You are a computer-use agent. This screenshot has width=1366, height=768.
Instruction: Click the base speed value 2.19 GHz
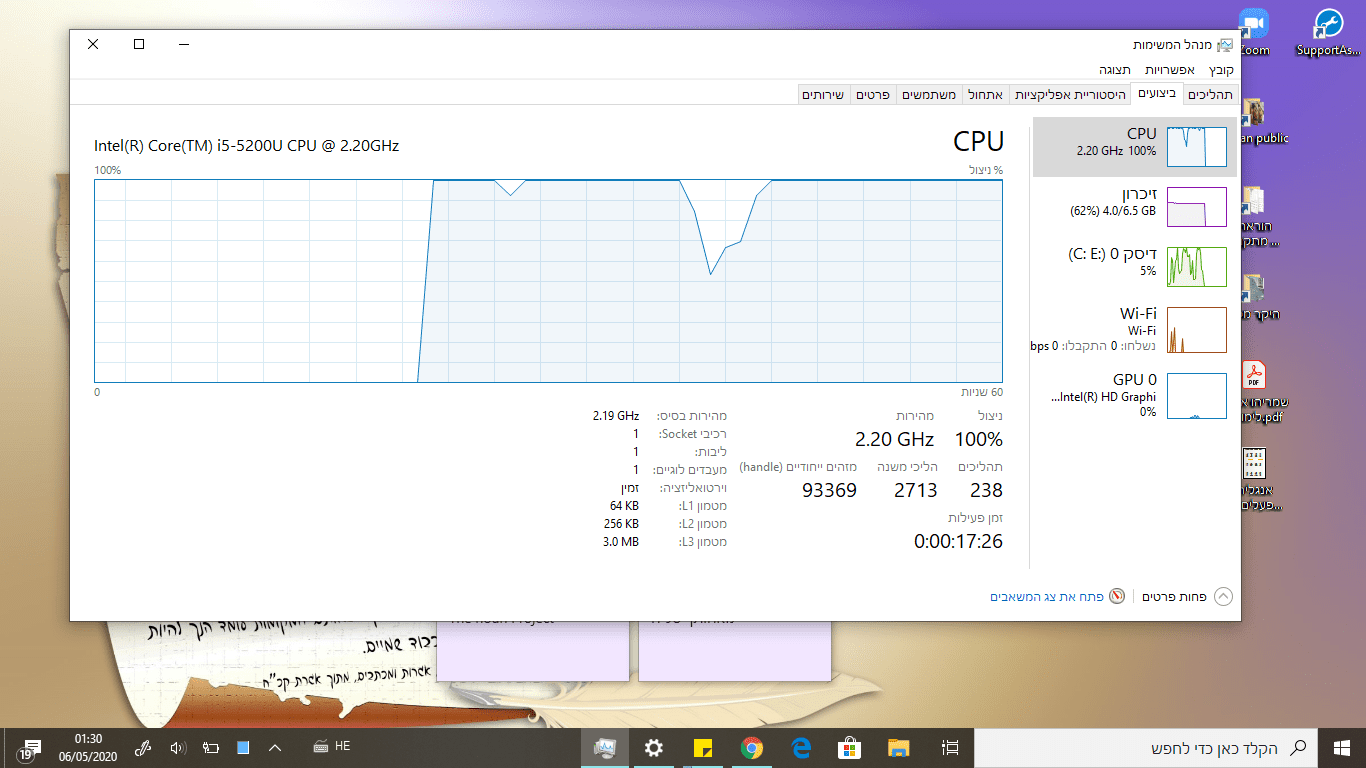click(615, 415)
